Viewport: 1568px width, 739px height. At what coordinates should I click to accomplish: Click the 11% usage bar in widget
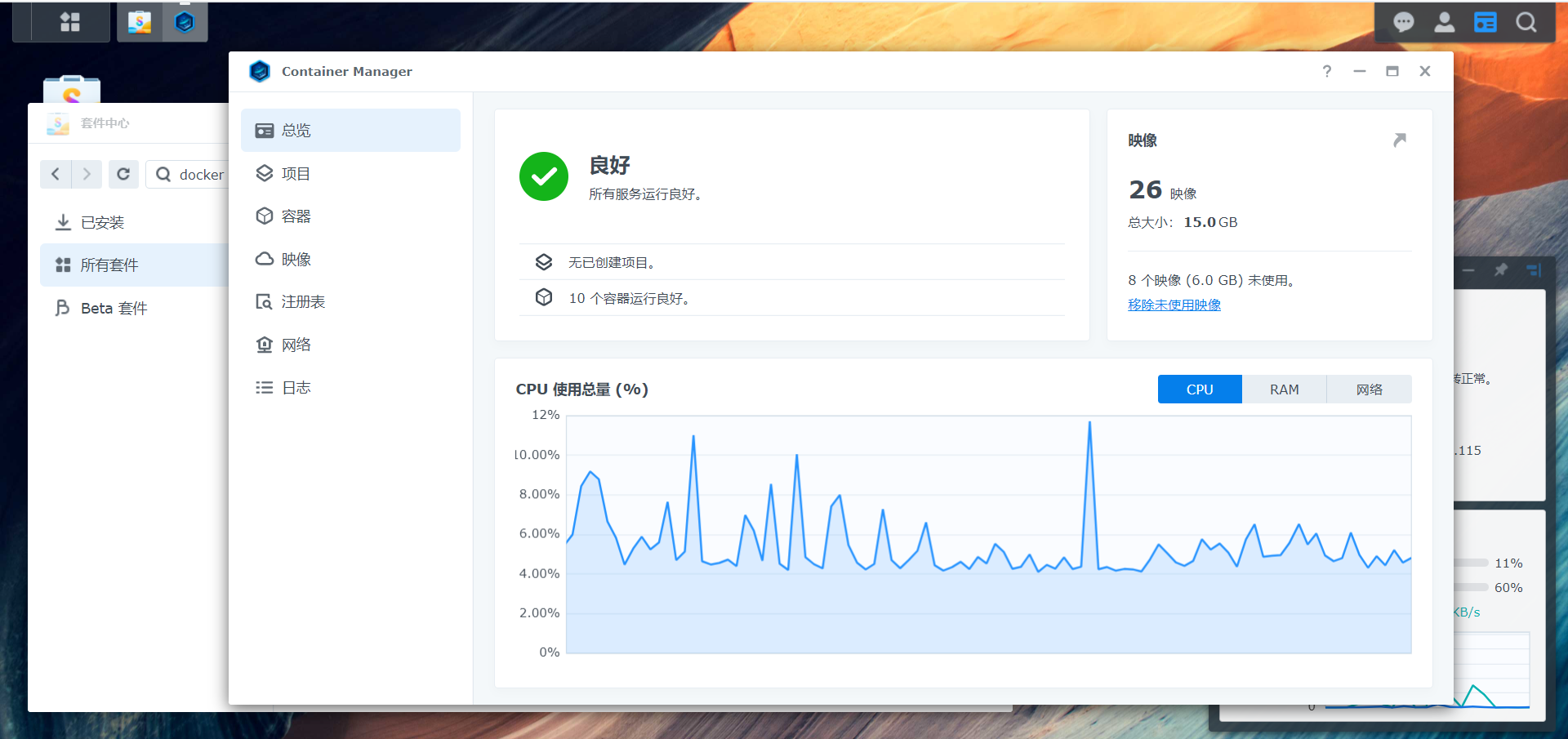(x=1471, y=563)
